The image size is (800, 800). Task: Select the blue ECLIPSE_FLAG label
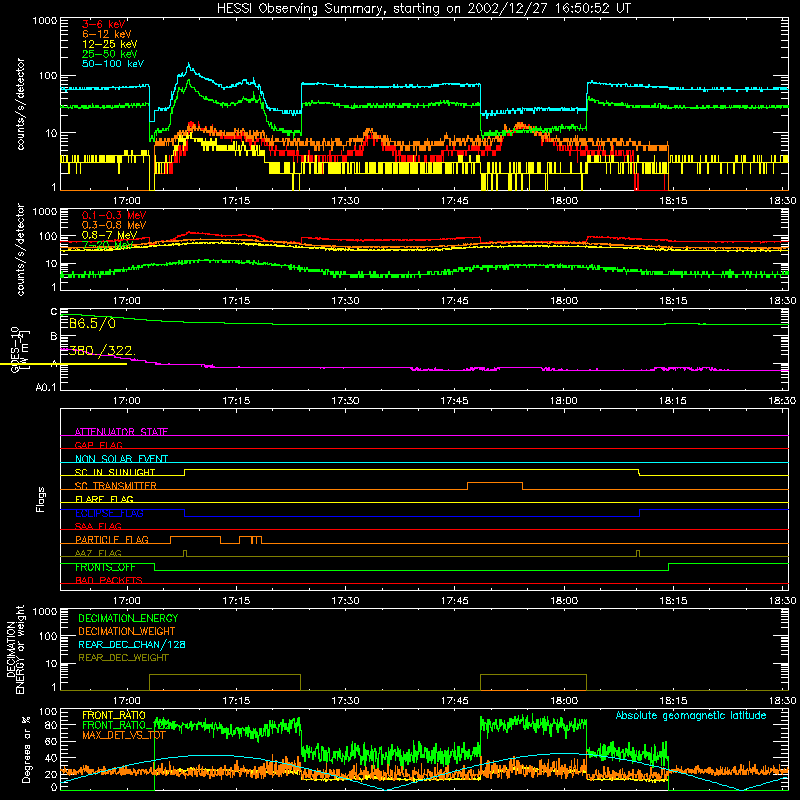(x=109, y=513)
